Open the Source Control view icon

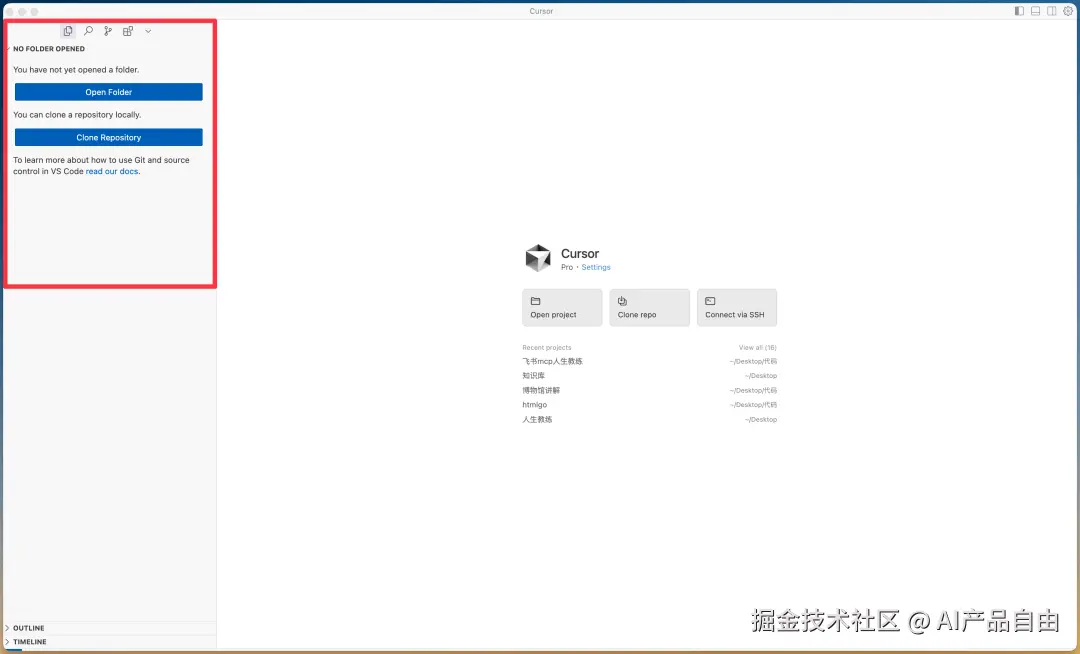[x=108, y=31]
